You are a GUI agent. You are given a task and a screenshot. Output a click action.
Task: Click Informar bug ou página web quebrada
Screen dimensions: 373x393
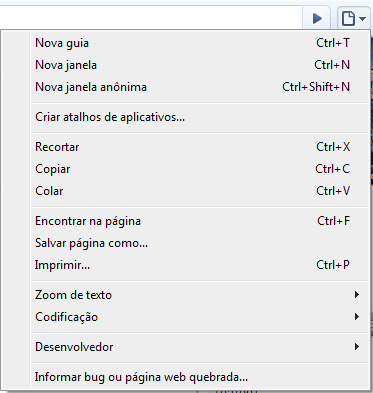[200, 377]
